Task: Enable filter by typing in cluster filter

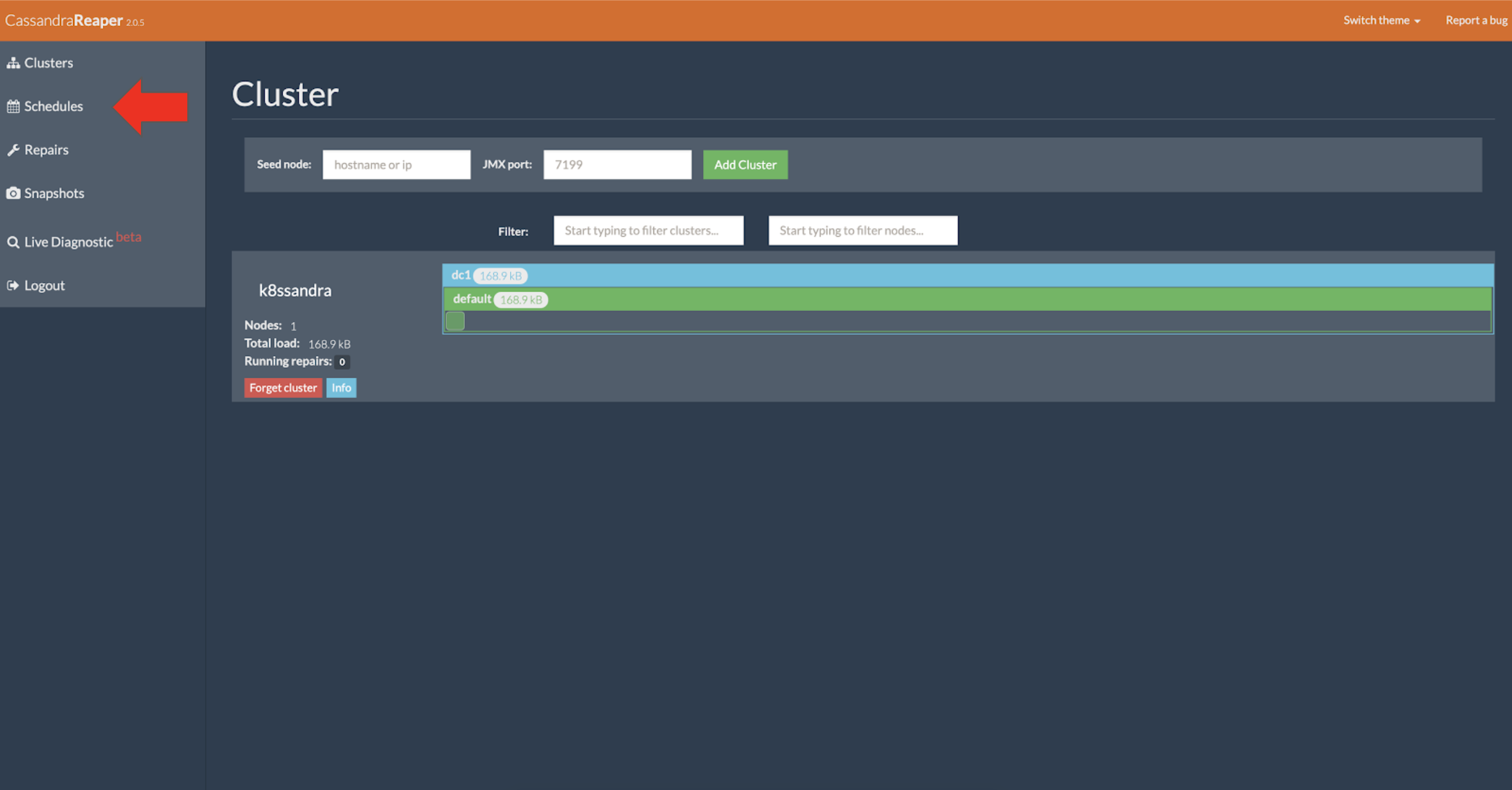Action: (649, 230)
